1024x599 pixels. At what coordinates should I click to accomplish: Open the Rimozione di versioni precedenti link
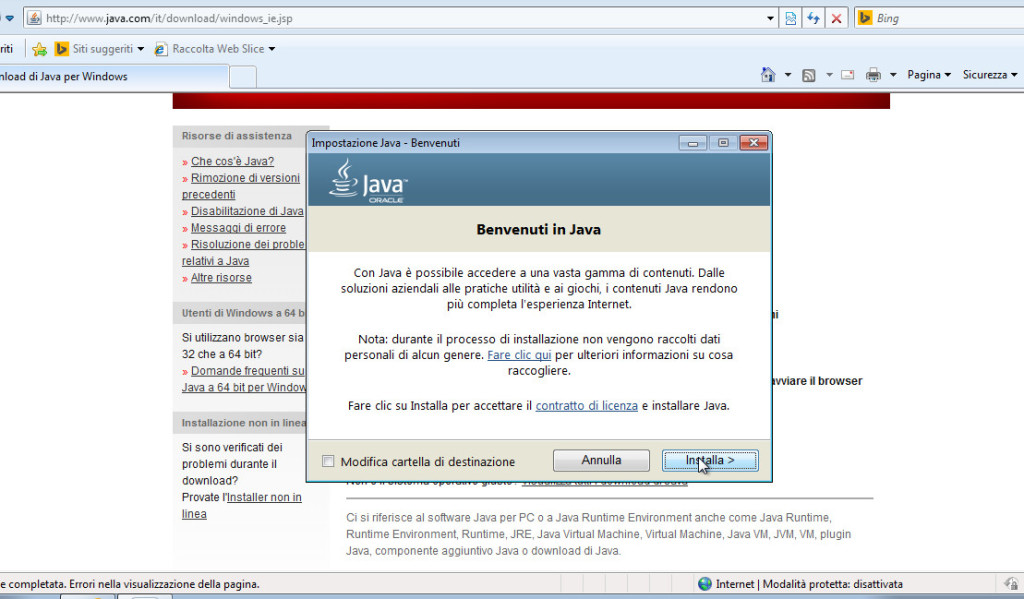click(240, 186)
